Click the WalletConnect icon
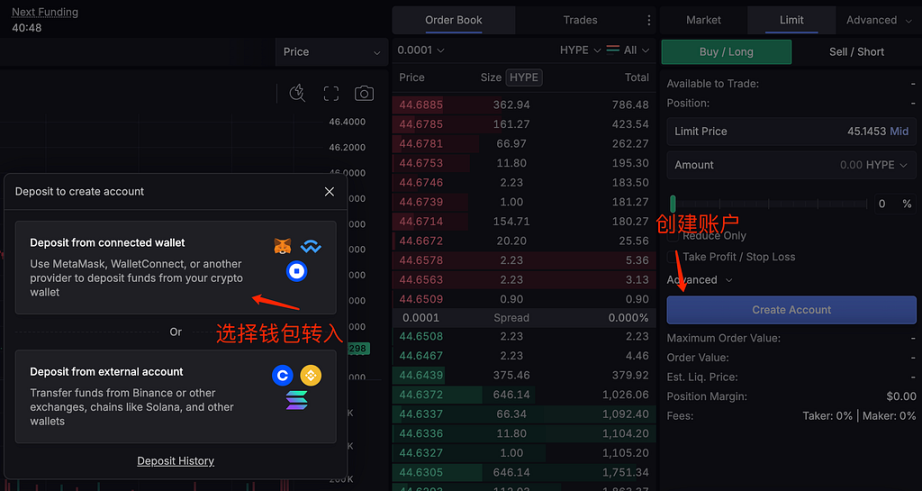The width and height of the screenshot is (922, 491). click(x=311, y=246)
